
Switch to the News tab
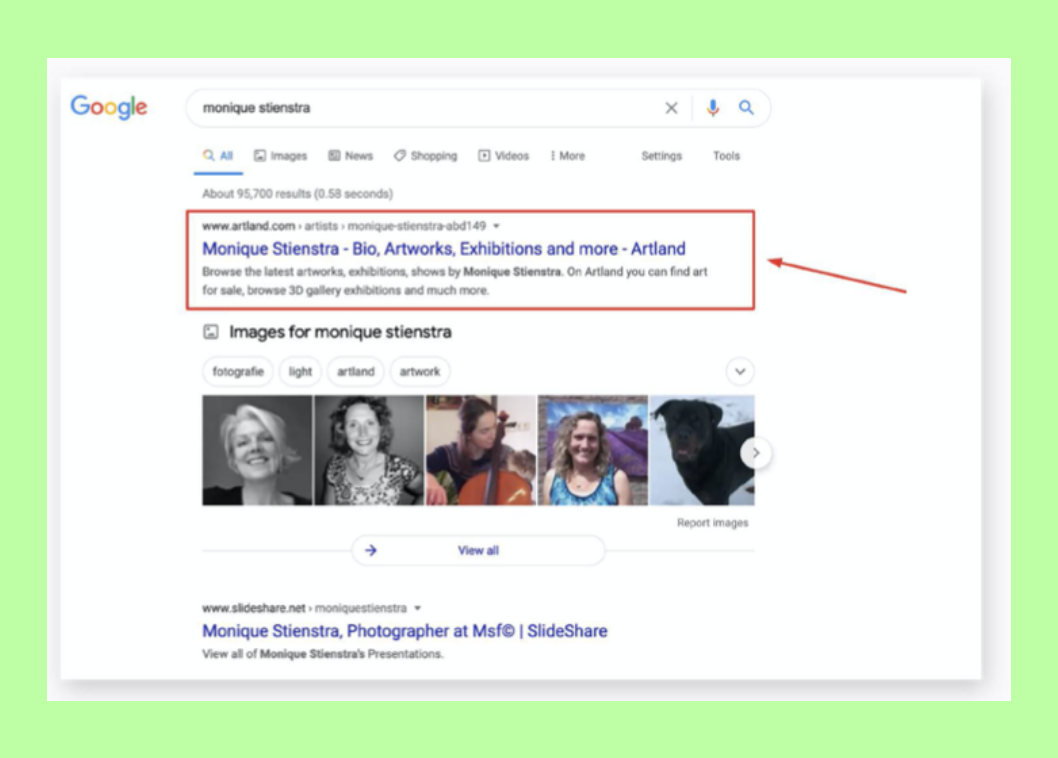pyautogui.click(x=350, y=156)
